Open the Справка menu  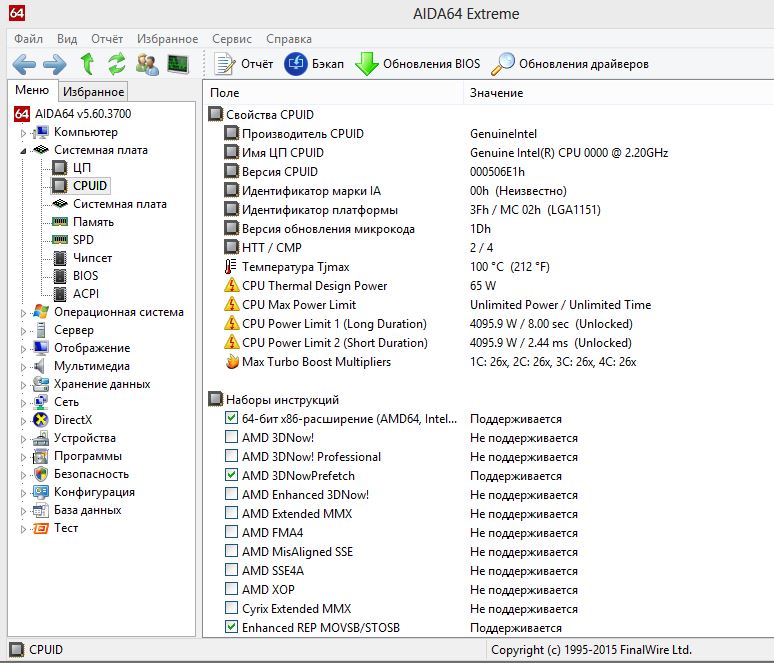coord(289,39)
